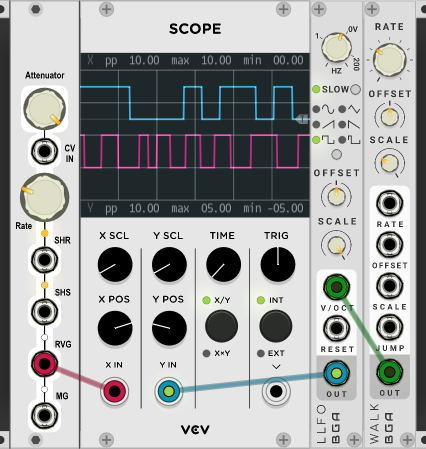
Task: Click the Attenuator knob
Action: click(44, 108)
